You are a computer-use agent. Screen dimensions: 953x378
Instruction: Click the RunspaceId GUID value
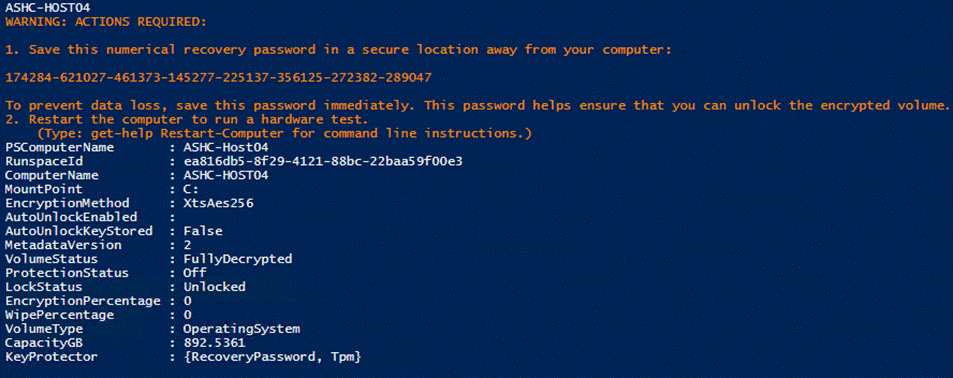[325, 162]
